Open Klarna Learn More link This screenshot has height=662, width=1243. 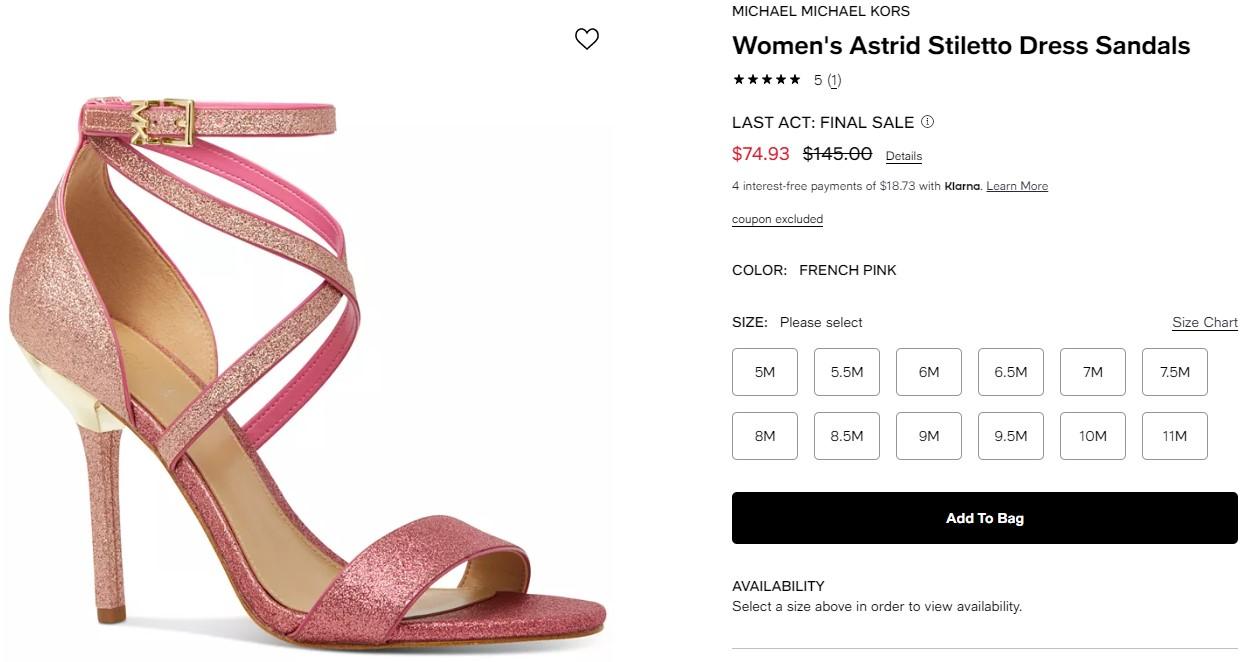(1017, 186)
